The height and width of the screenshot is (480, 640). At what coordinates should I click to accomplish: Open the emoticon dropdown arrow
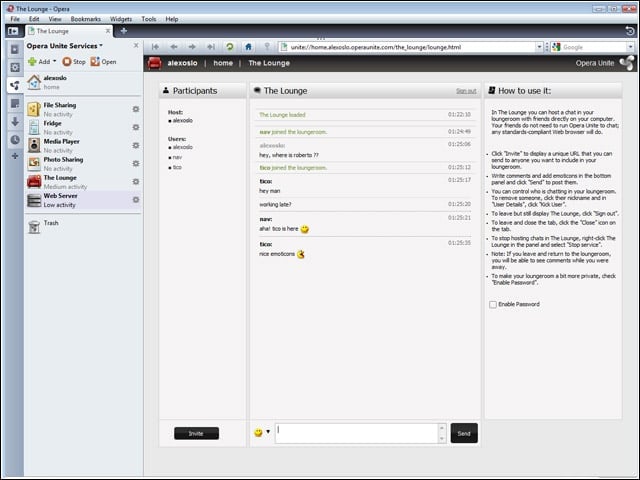(268, 431)
